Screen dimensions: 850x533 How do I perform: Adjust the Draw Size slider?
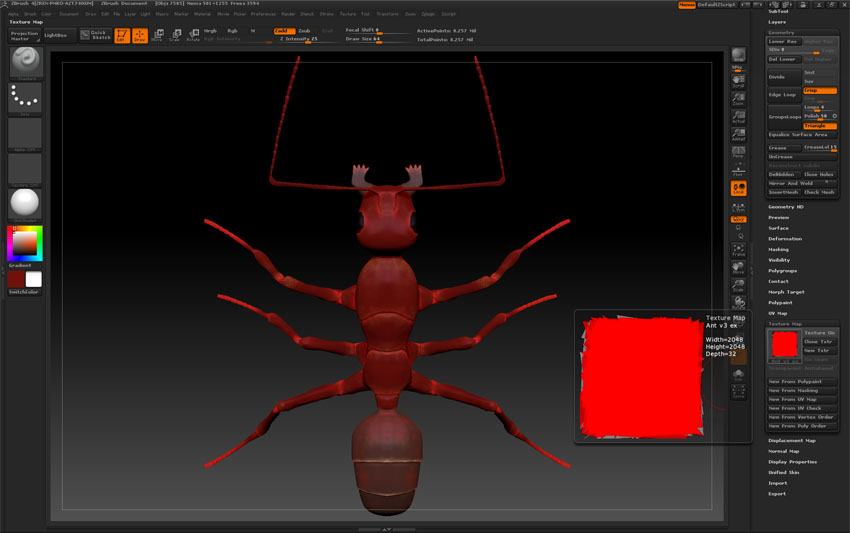377,39
